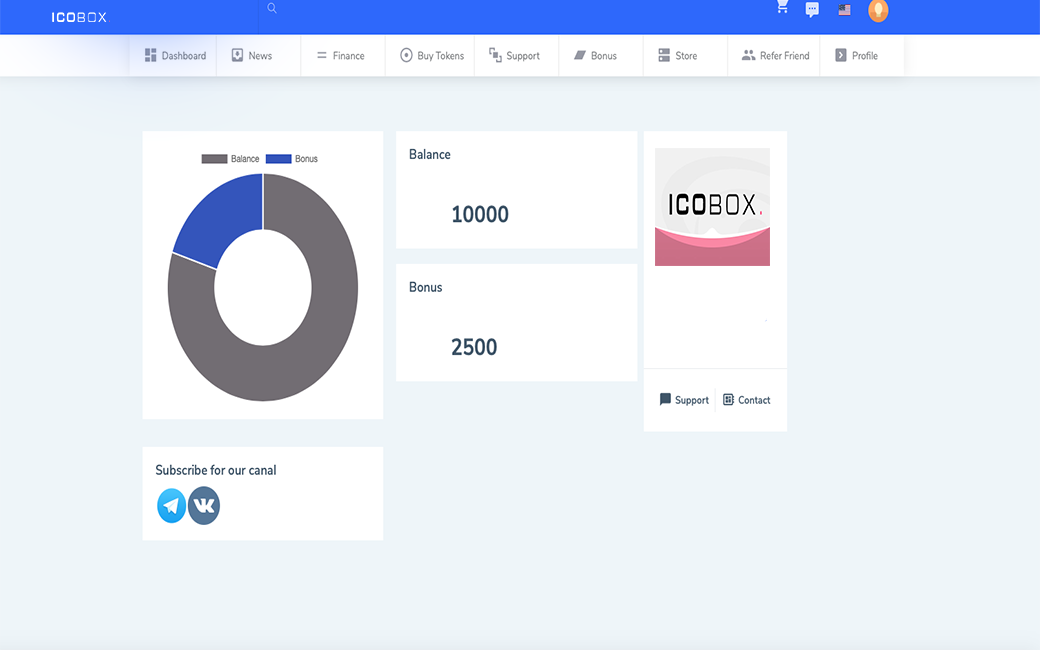The width and height of the screenshot is (1040, 650).
Task: Click the Bonus parallelogram icon
Action: click(x=580, y=55)
